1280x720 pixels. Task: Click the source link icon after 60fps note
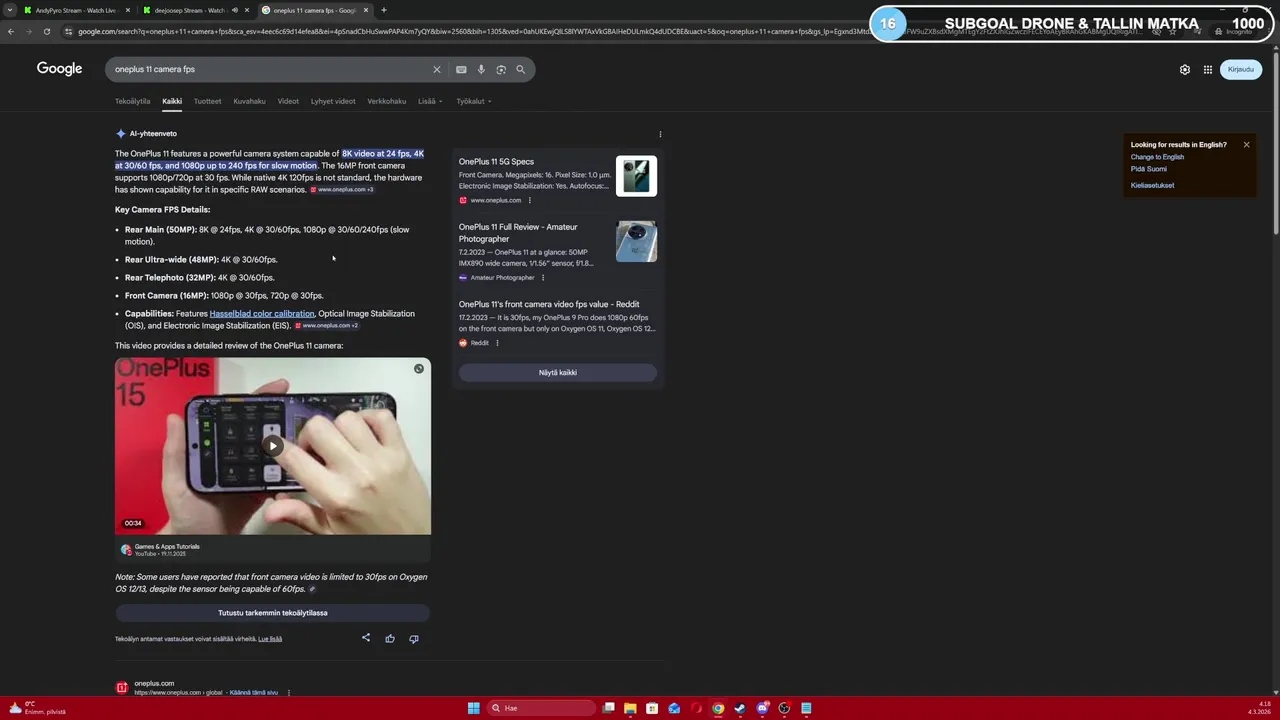coord(313,589)
